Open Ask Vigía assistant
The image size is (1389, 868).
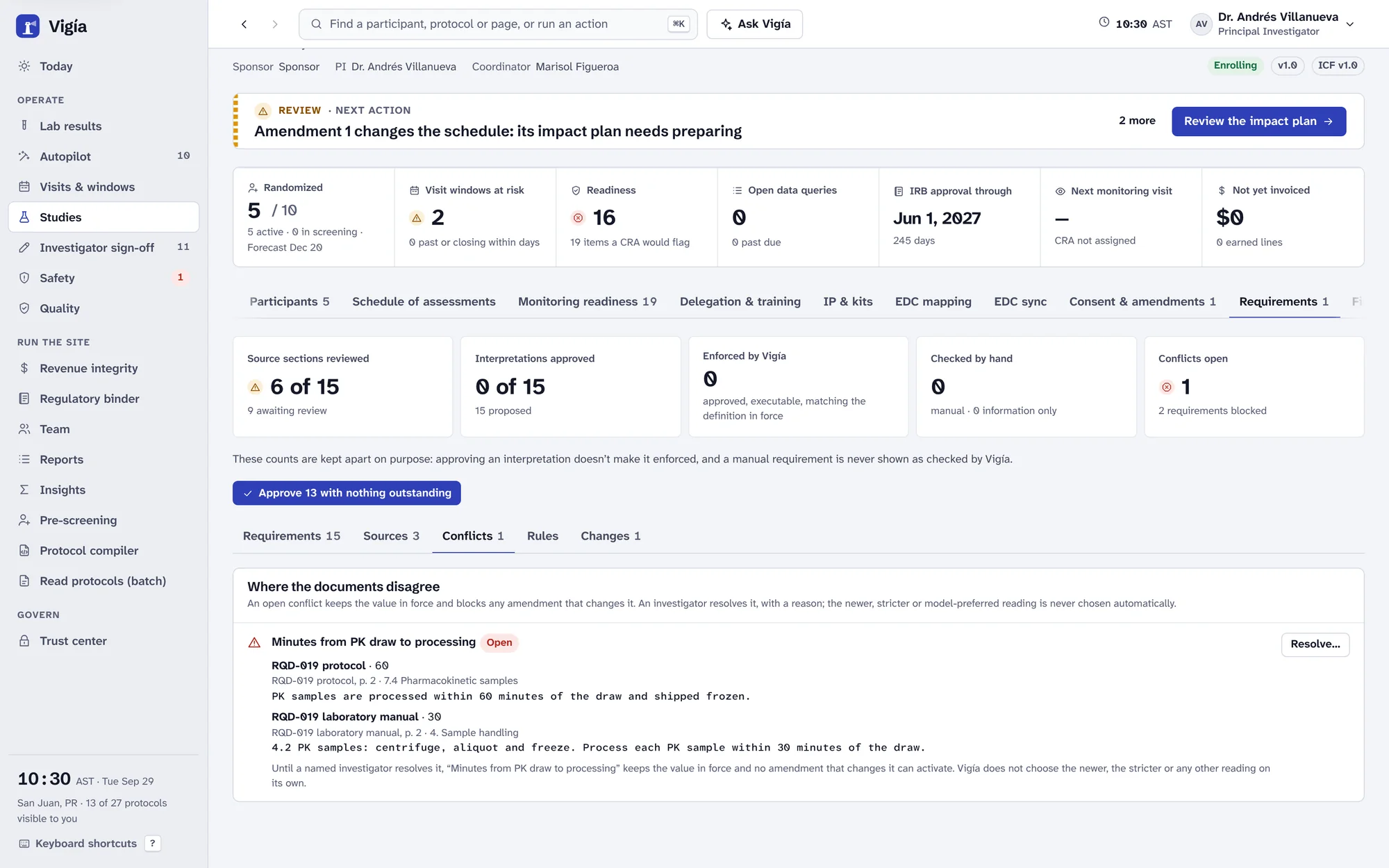point(754,24)
